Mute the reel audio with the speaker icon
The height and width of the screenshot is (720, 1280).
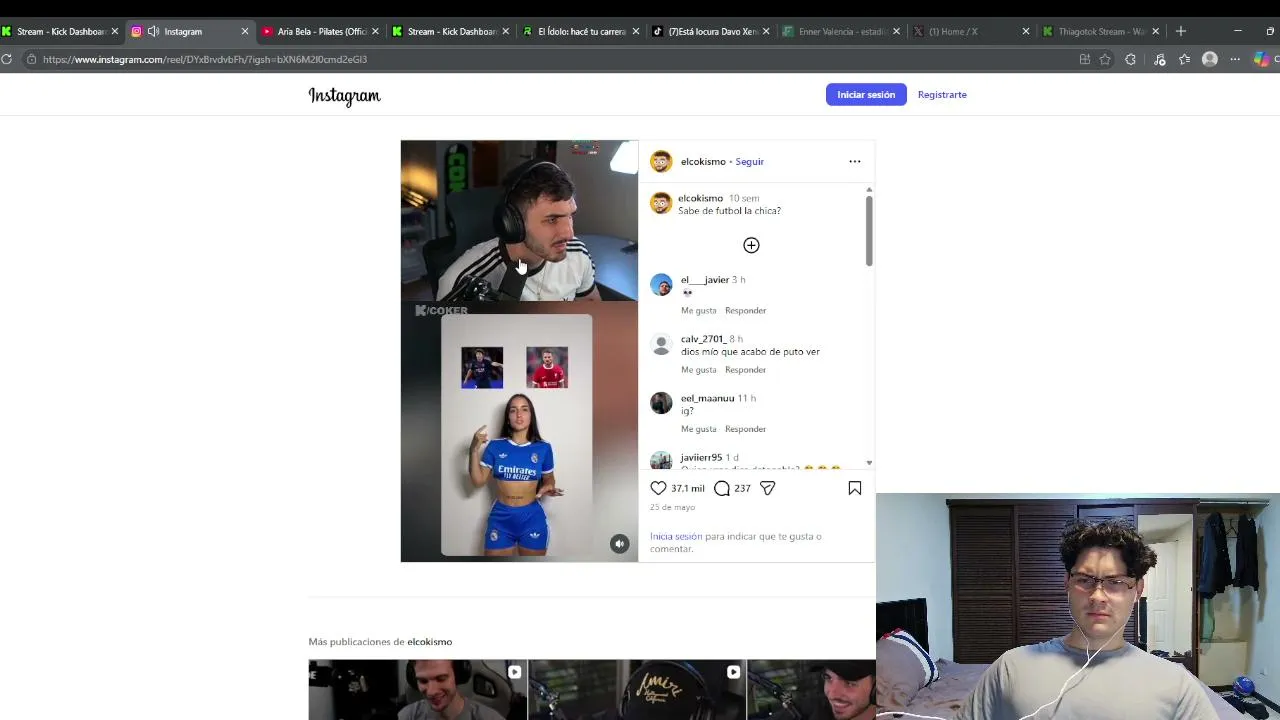click(x=620, y=543)
